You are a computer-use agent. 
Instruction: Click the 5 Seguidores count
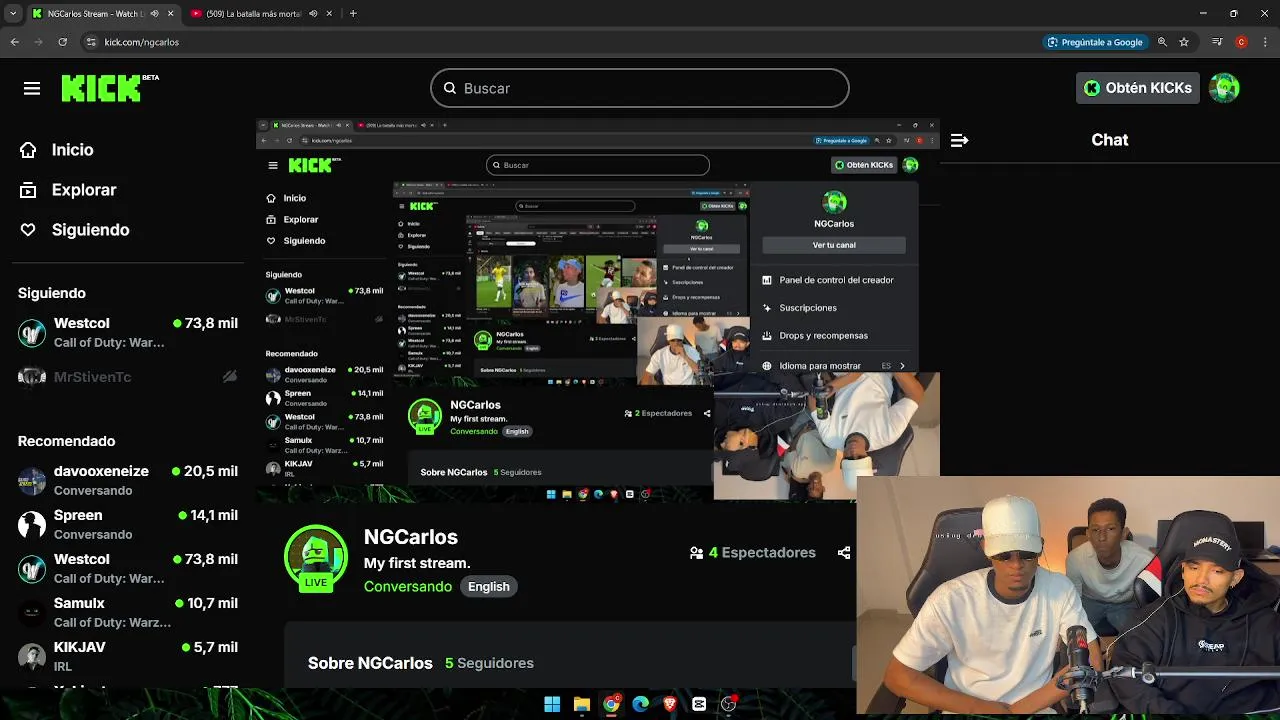pos(489,663)
